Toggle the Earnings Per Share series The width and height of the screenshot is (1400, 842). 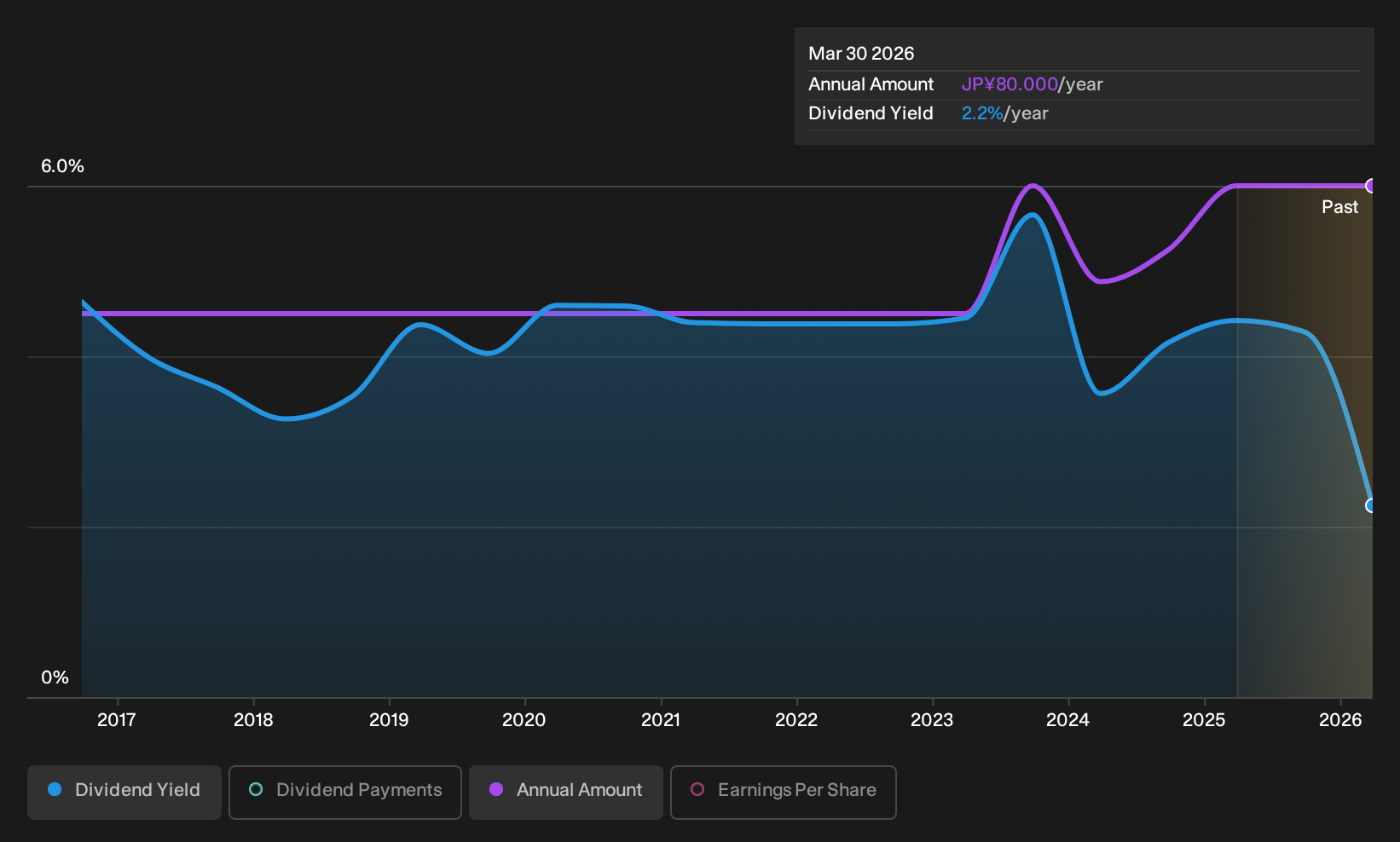coord(784,792)
